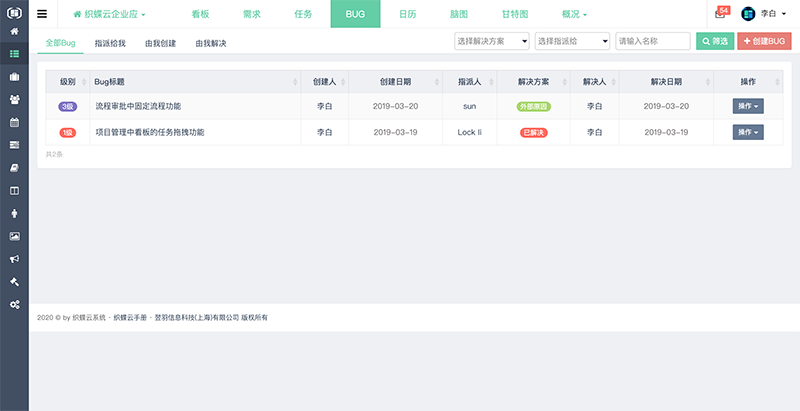Switch to the 脑图 tab
Viewport: 800px width, 411px height.
pos(459,14)
